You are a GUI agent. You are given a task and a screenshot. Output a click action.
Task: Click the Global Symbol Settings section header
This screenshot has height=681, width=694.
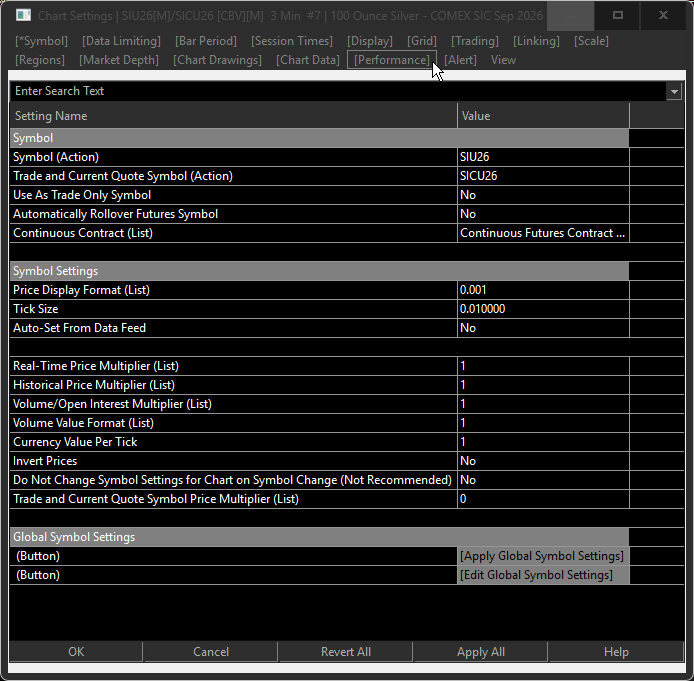tap(319, 537)
